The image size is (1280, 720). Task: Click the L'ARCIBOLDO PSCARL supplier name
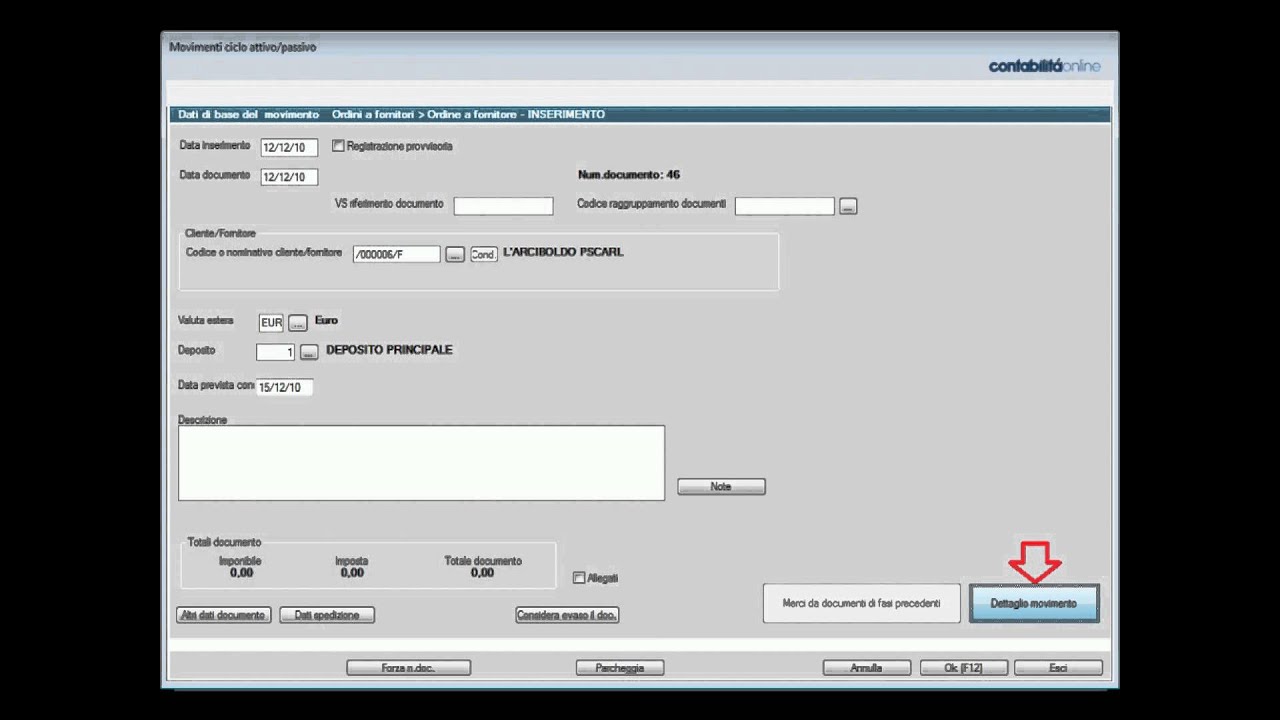click(x=563, y=252)
